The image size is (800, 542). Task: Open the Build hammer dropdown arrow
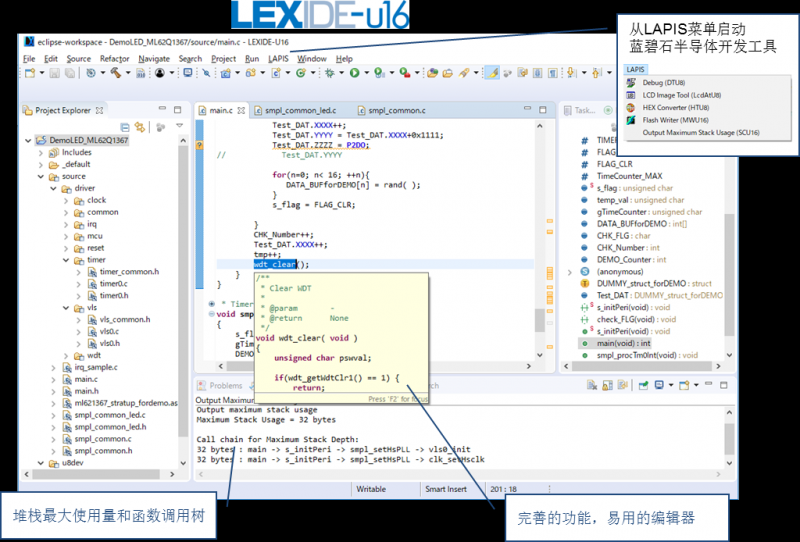tap(128, 73)
